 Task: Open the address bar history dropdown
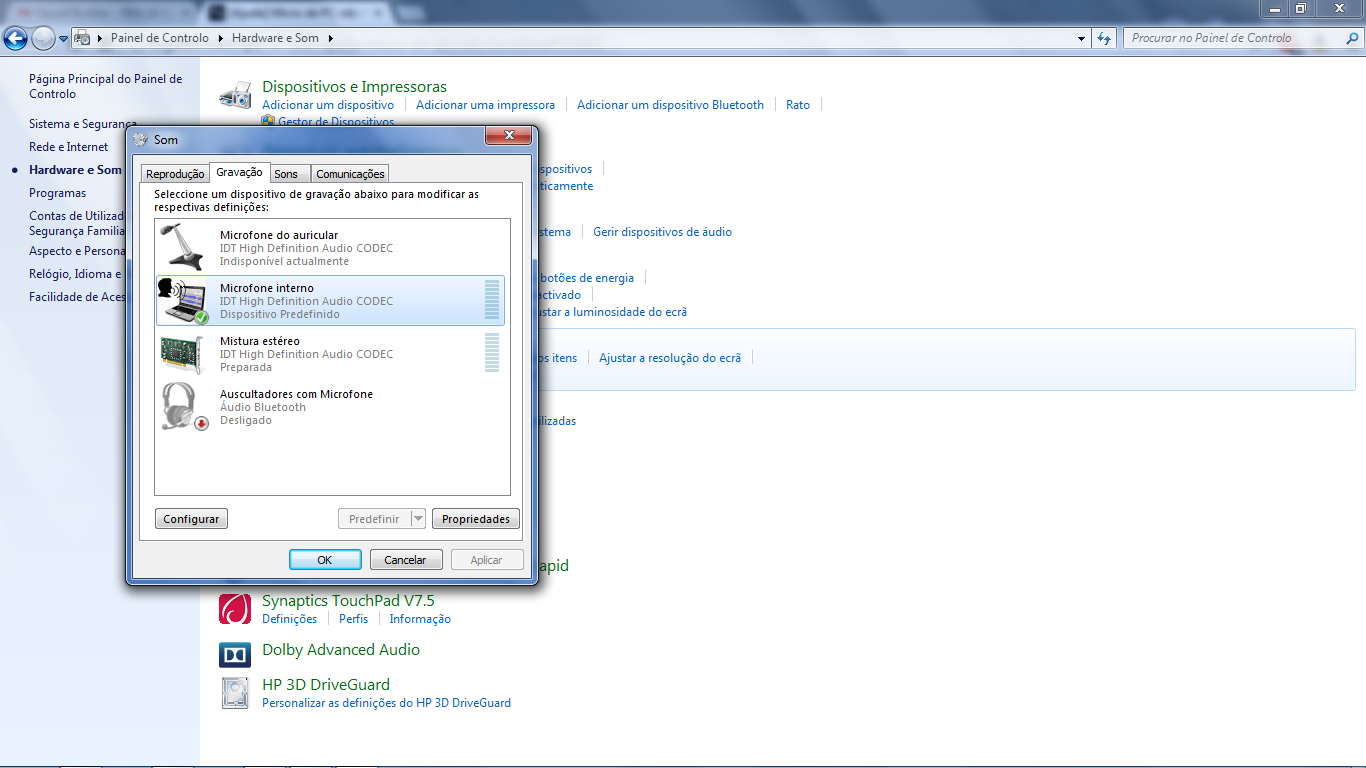(1082, 39)
